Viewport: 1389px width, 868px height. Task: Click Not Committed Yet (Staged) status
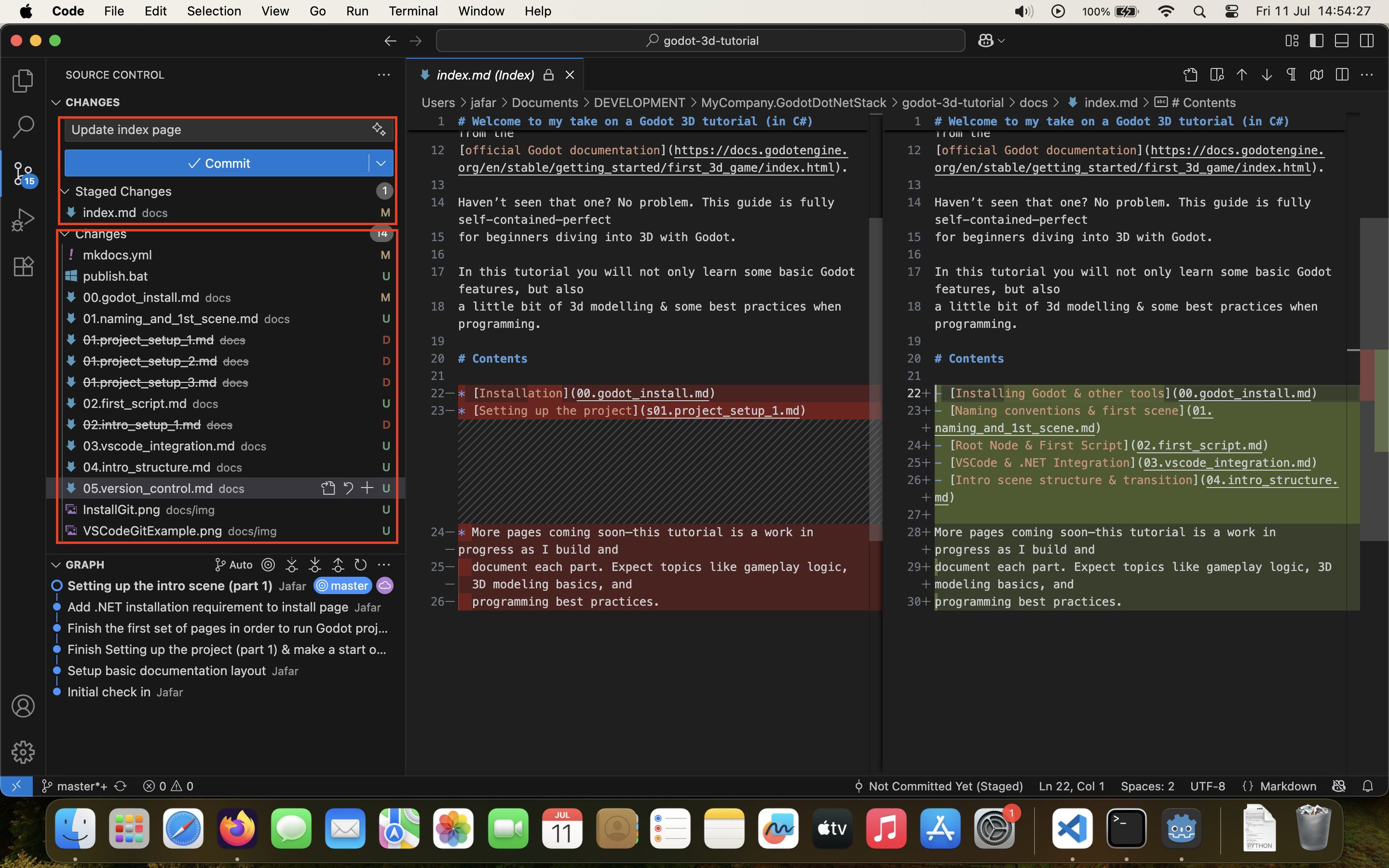938,786
